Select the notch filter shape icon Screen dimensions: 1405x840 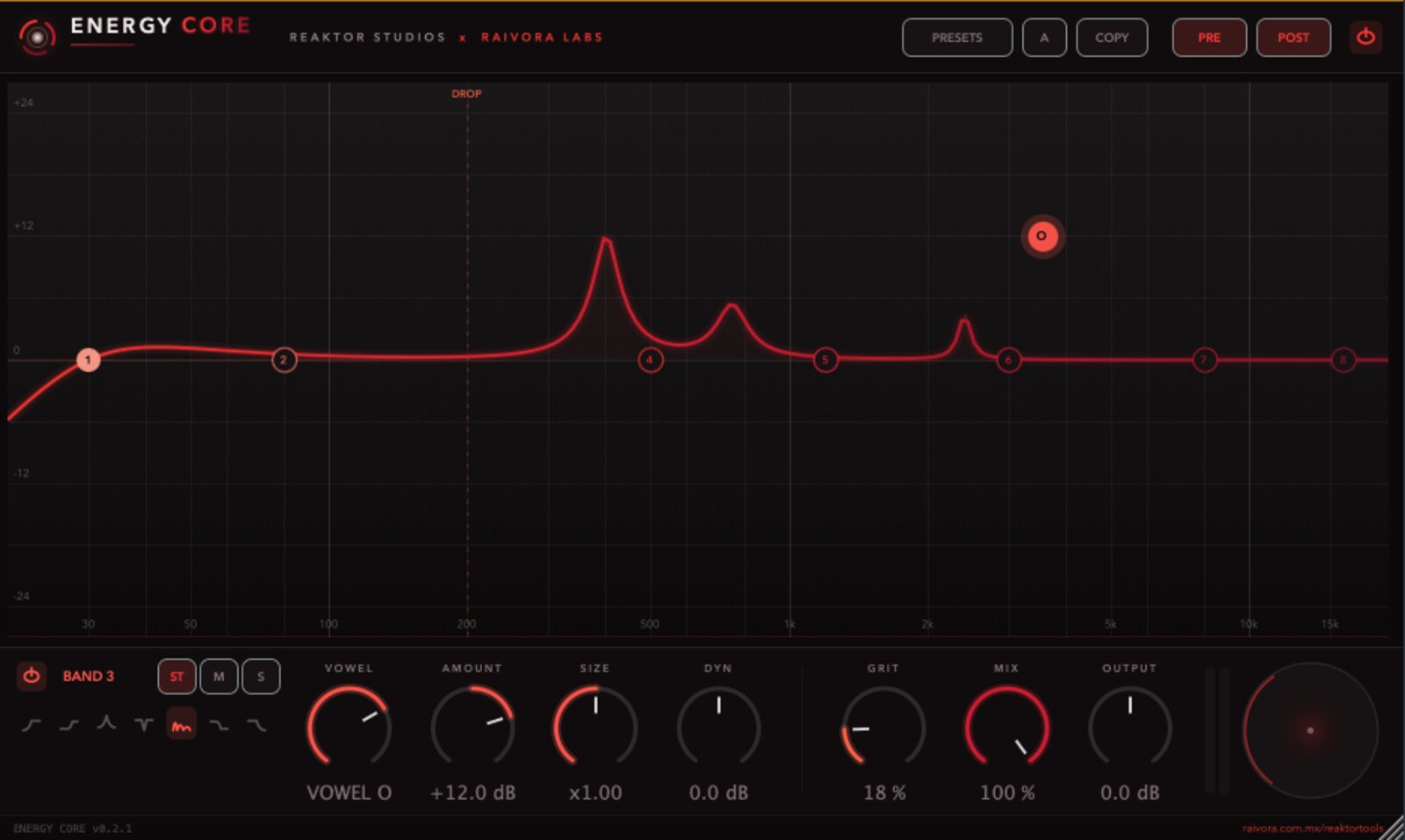point(144,725)
